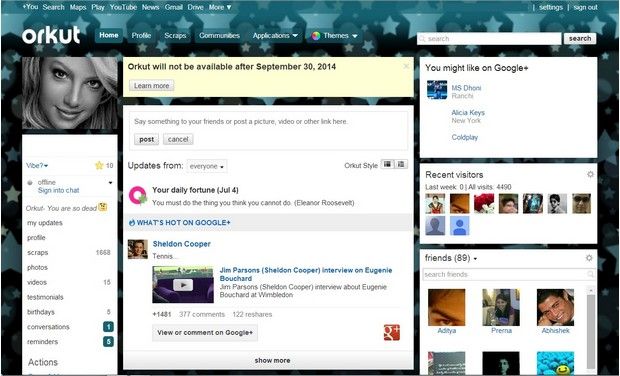Open birthdays in the left sidebar

tap(41, 312)
